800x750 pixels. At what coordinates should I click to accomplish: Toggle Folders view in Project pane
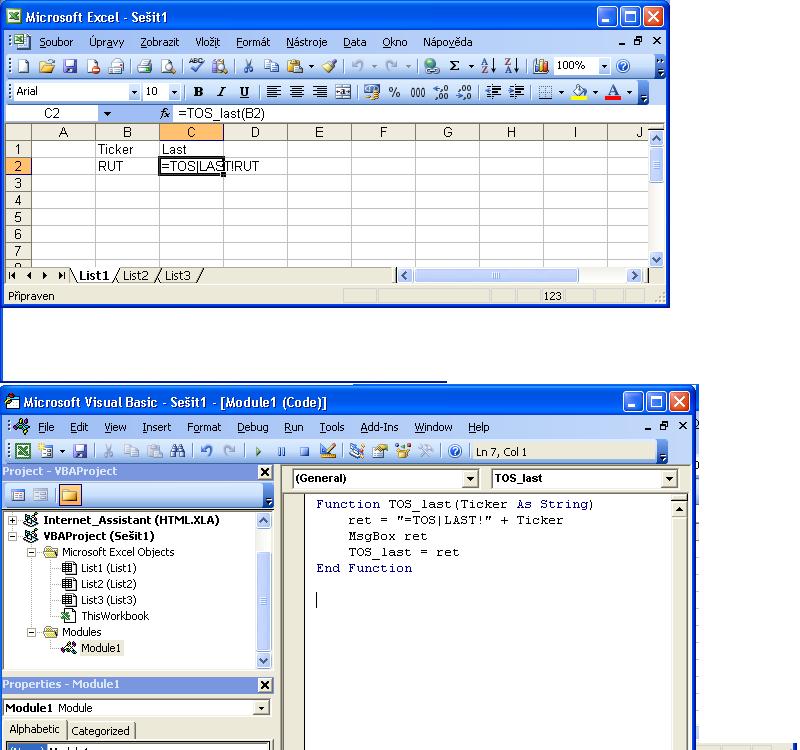tap(69, 494)
